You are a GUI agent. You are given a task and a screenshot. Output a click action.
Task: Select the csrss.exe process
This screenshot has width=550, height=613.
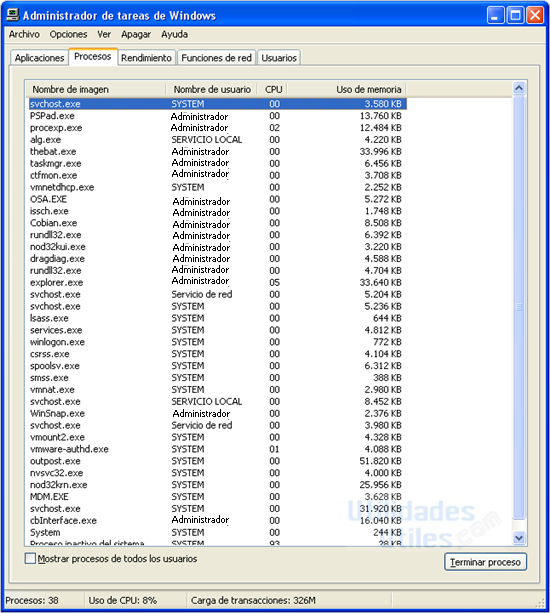[x=217, y=354]
